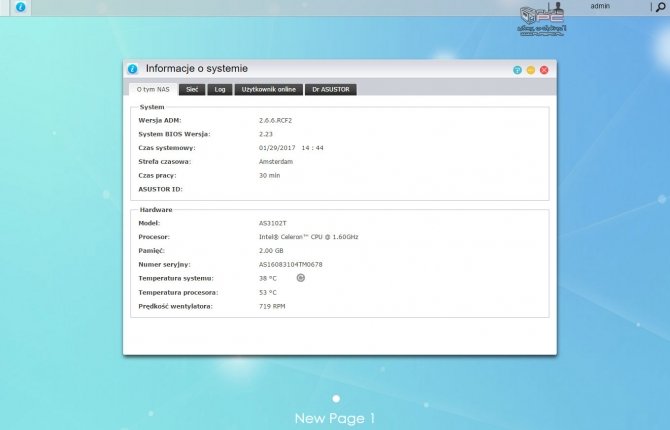Open the admin user menu
670x430 pixels.
pyautogui.click(x=600, y=6)
